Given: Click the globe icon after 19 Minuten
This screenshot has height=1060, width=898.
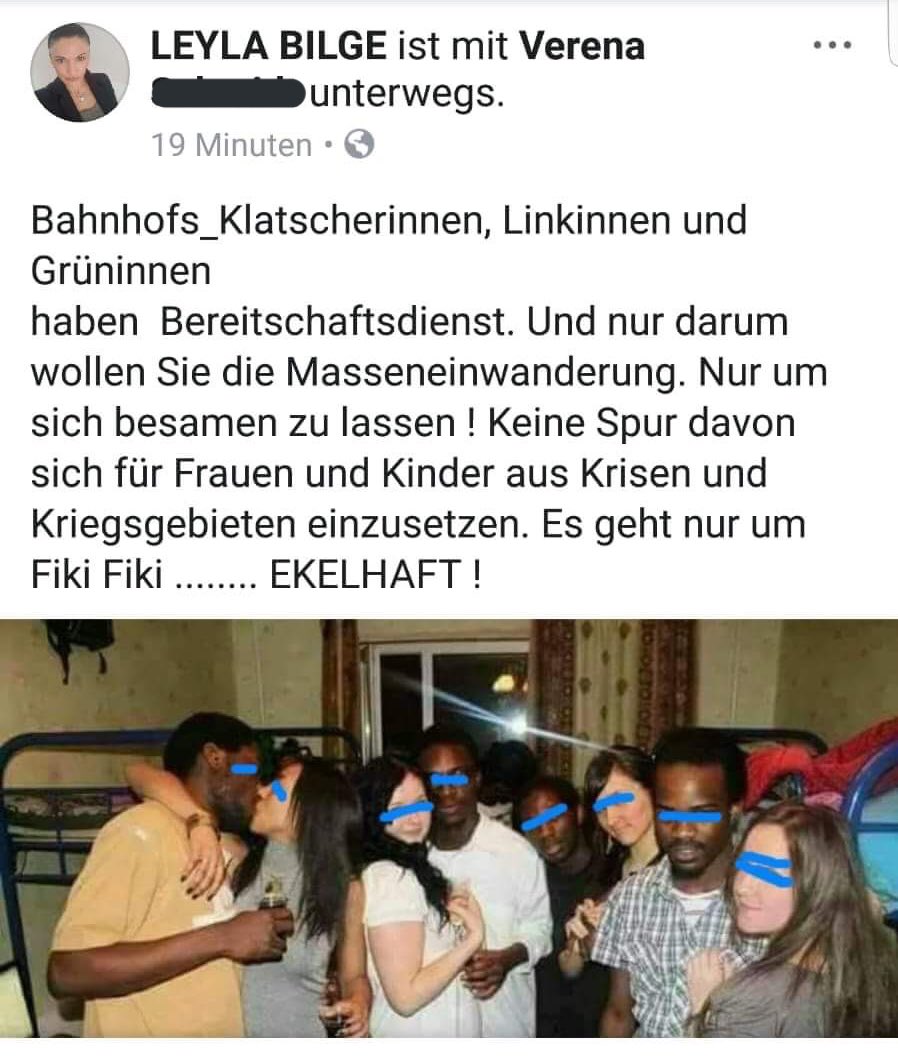Looking at the screenshot, I should click(359, 144).
